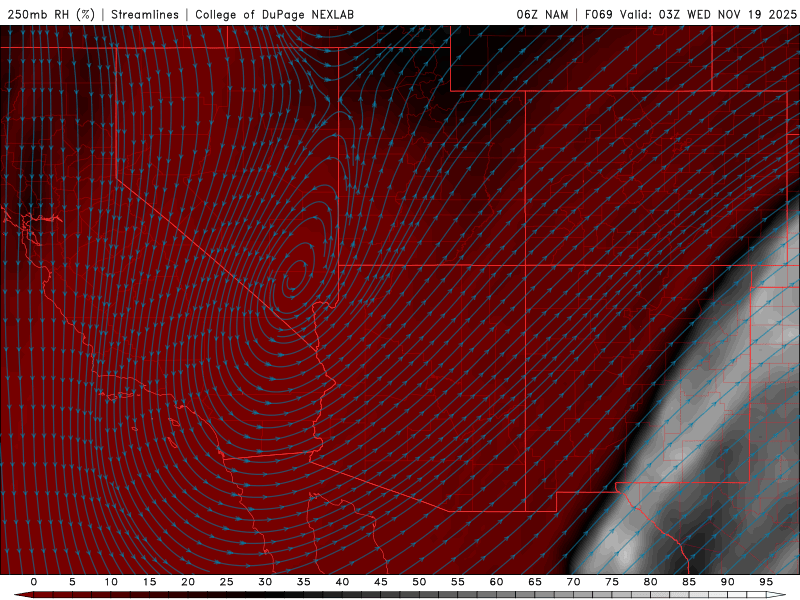Click the '10' colorbar scale label
800x600 pixels.
[111, 582]
